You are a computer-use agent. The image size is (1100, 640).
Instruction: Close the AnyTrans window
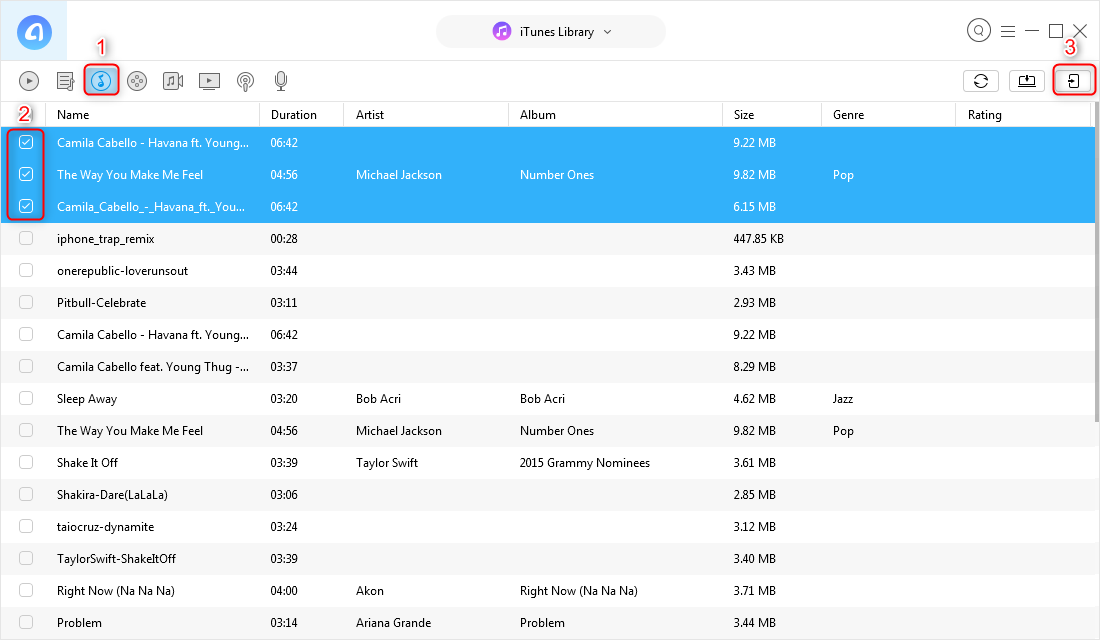click(x=1080, y=31)
